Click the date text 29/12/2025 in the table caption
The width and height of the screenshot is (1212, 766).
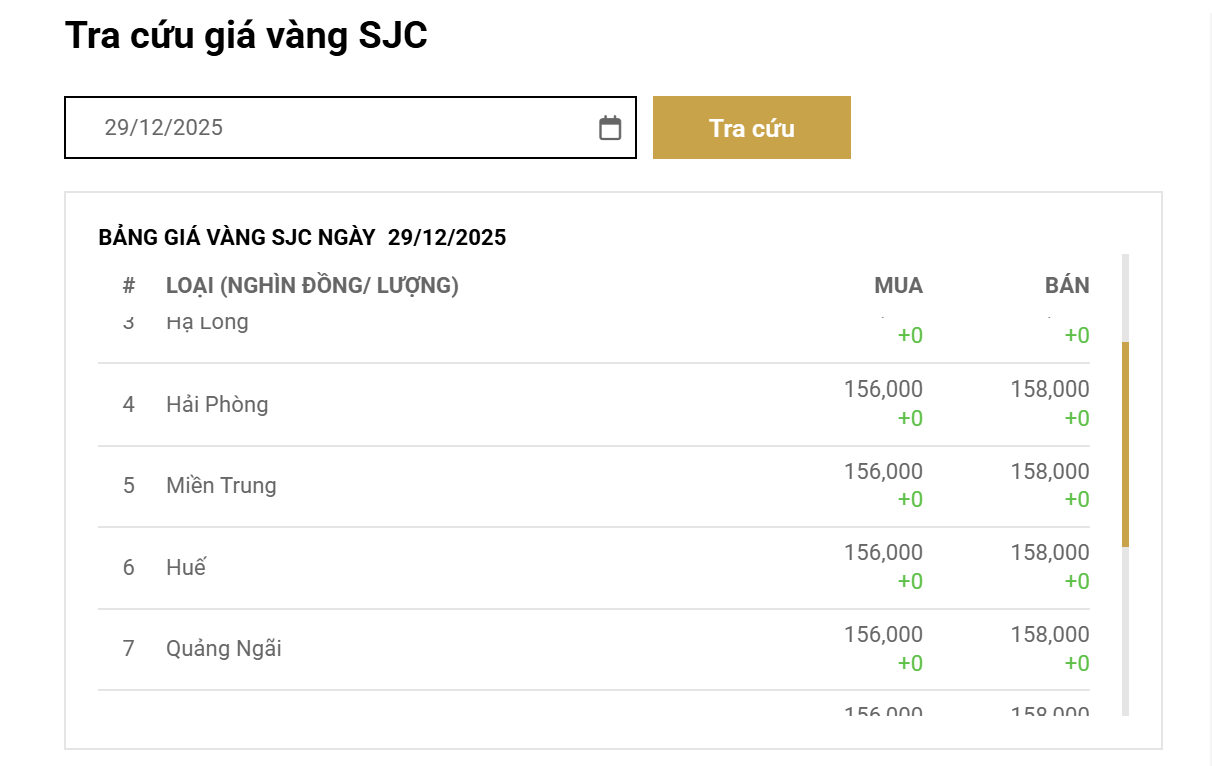point(447,237)
